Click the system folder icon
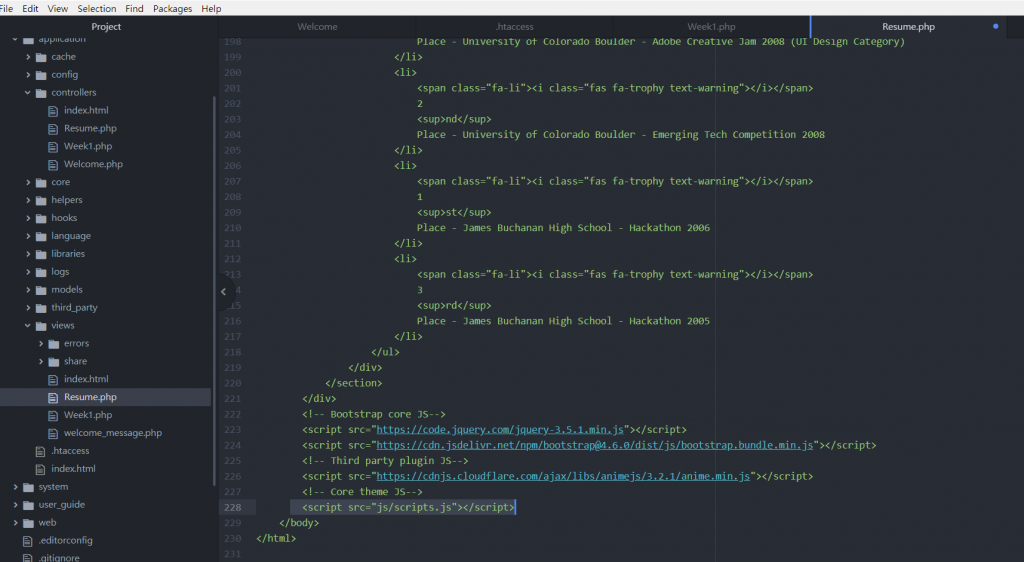1024x562 pixels. 28,488
